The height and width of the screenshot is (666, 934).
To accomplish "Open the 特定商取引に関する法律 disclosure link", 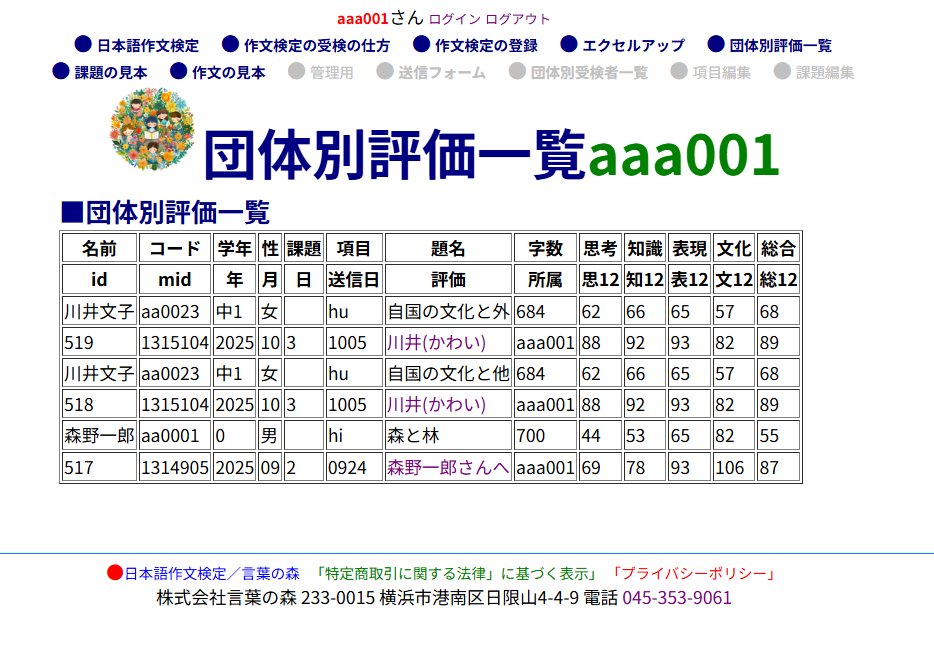I will tap(458, 574).
